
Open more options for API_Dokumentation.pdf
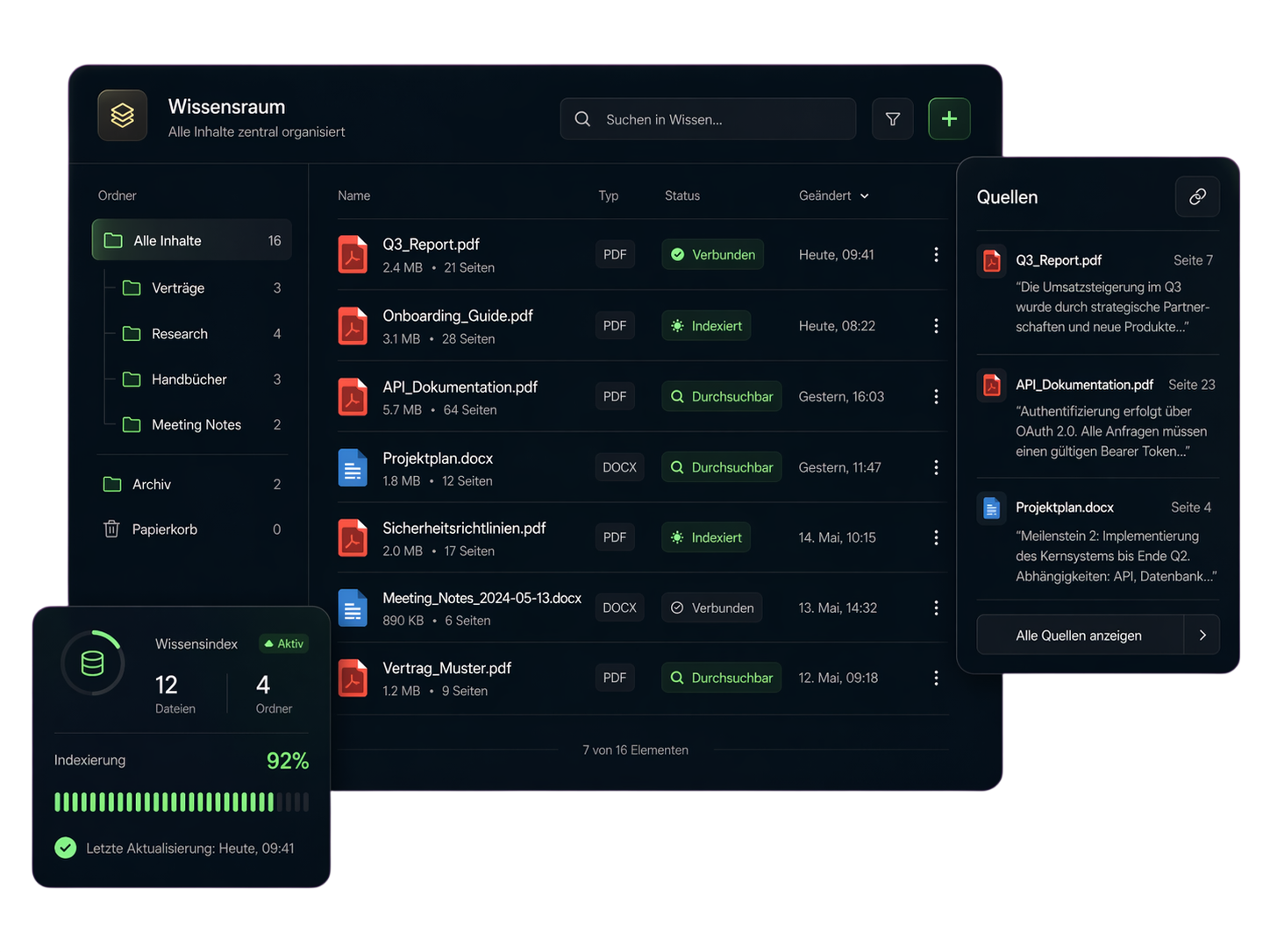pyautogui.click(x=936, y=397)
